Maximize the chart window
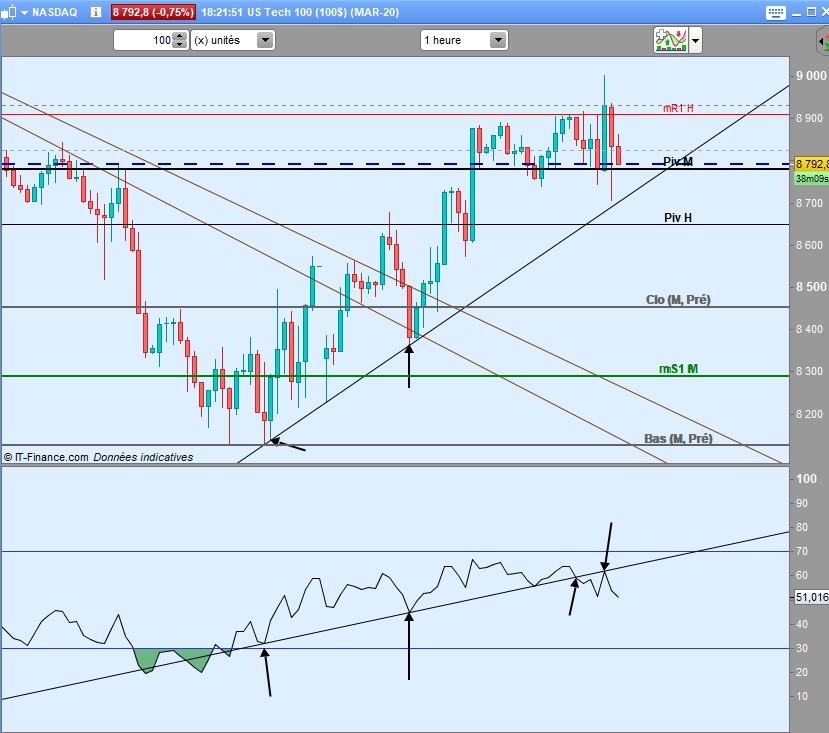 point(811,12)
